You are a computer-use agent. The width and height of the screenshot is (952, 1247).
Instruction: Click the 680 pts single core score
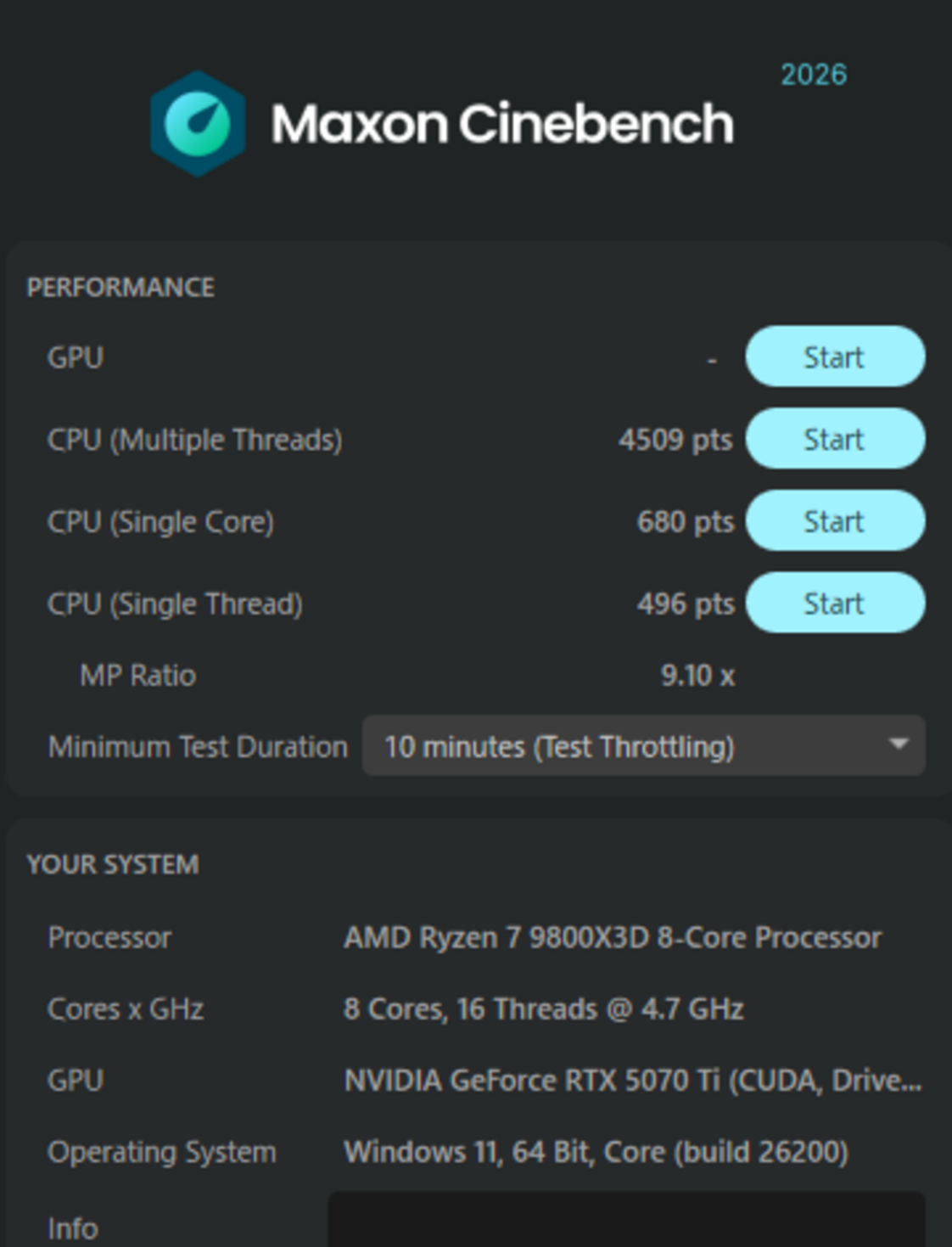686,521
